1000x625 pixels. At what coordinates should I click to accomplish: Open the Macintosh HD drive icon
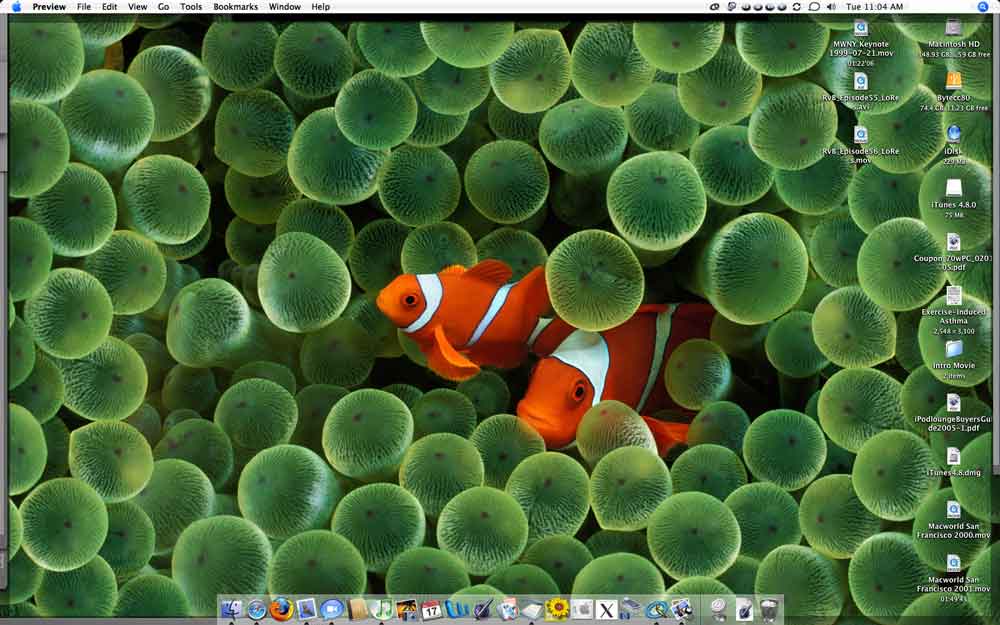pos(954,28)
